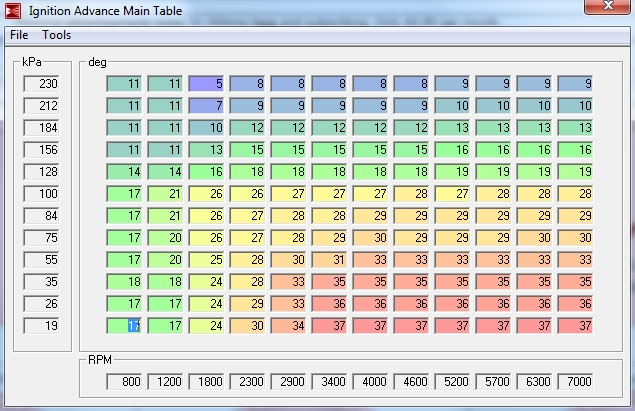Select 128 kPa row cell under 800 RPM
Viewport: 635px width, 411px height.
point(124,172)
